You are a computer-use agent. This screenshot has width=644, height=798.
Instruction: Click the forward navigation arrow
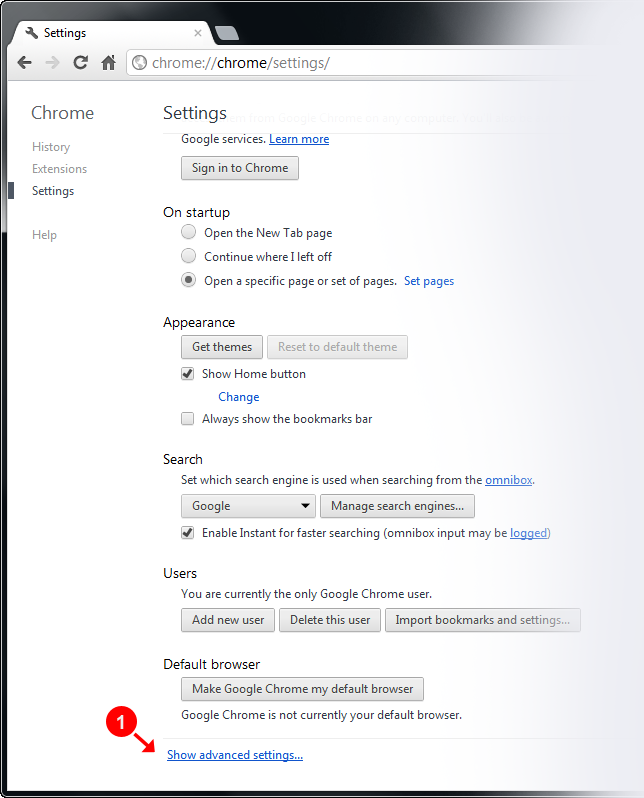(x=52, y=63)
